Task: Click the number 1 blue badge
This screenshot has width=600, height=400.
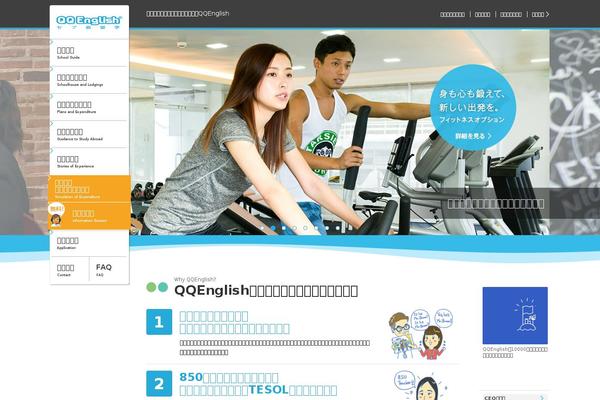Action: [159, 322]
